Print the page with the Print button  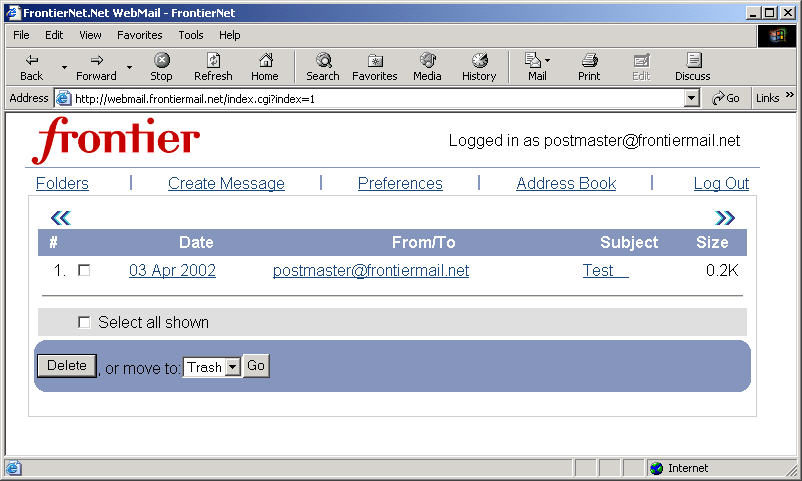point(589,67)
